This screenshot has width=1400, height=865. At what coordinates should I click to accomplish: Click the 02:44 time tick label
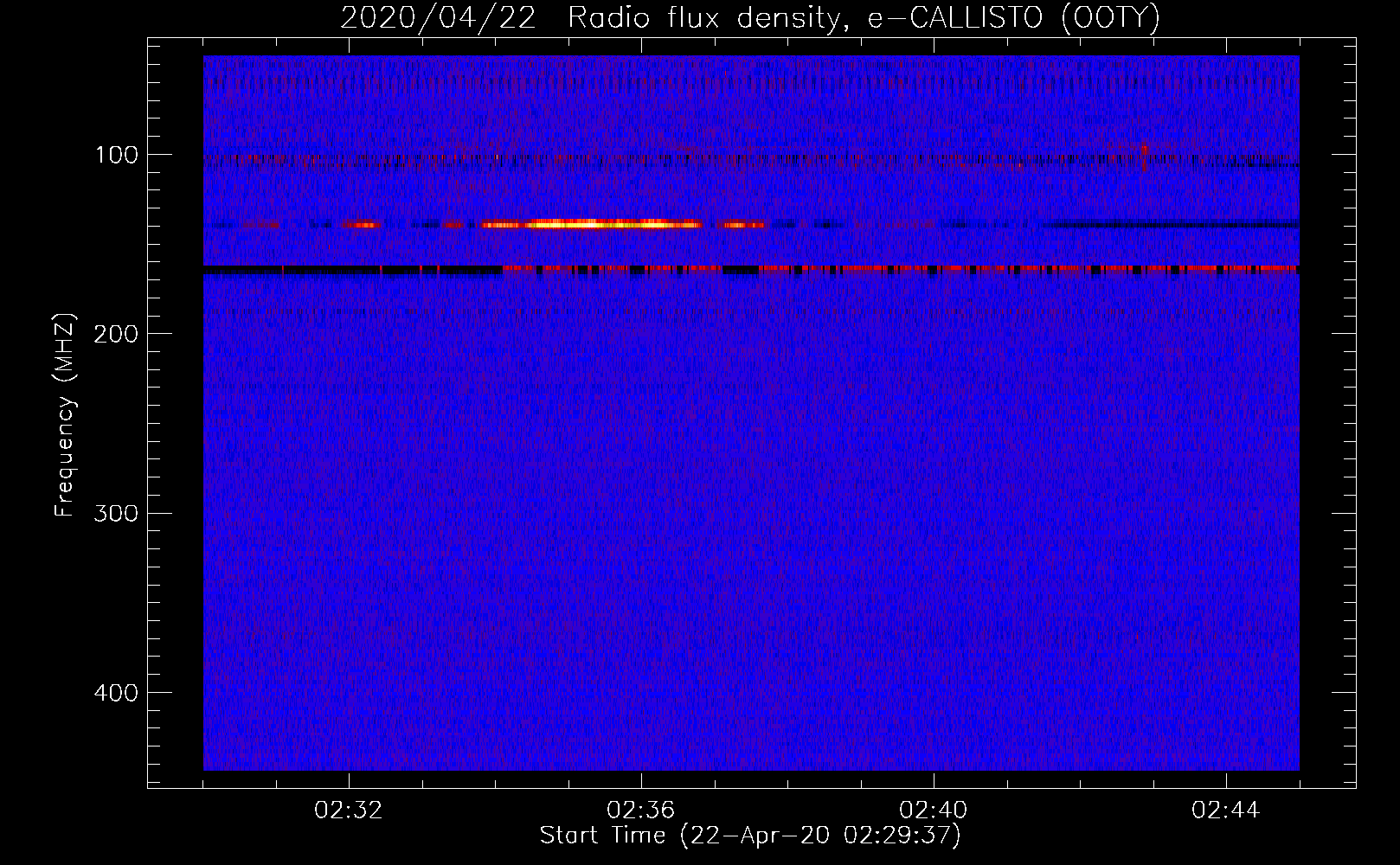pos(1225,811)
